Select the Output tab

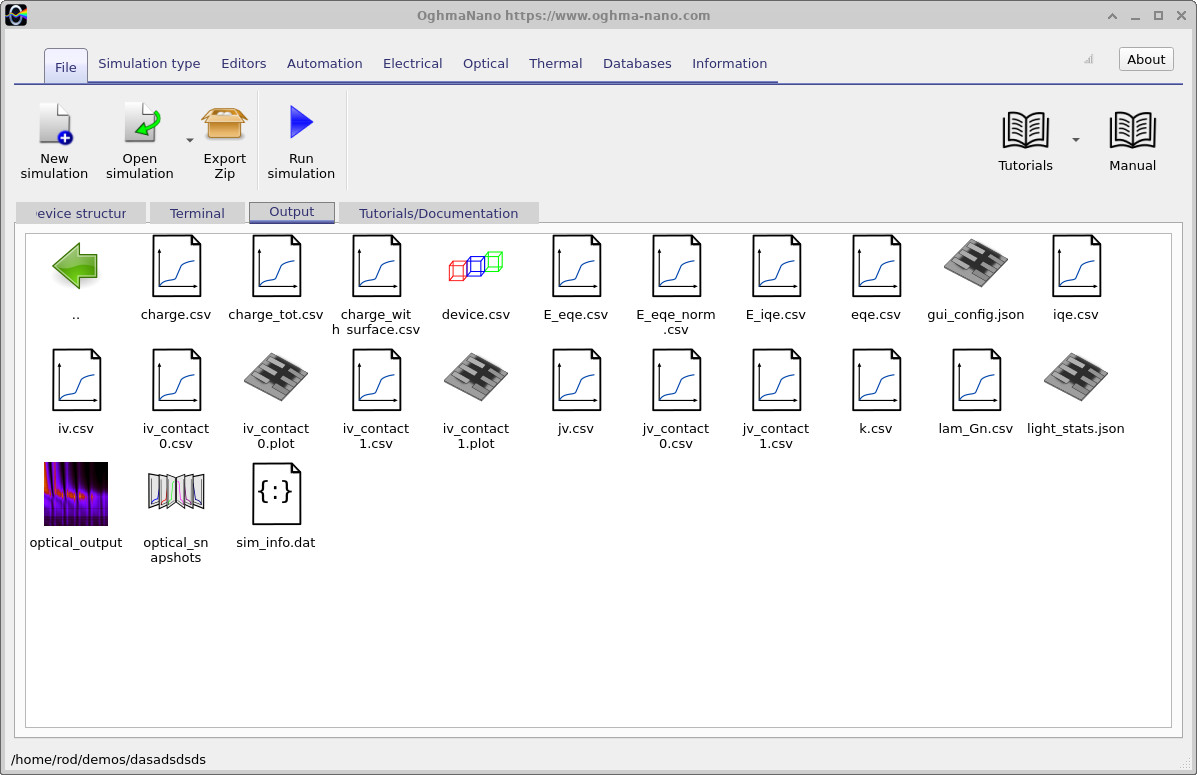click(x=292, y=212)
